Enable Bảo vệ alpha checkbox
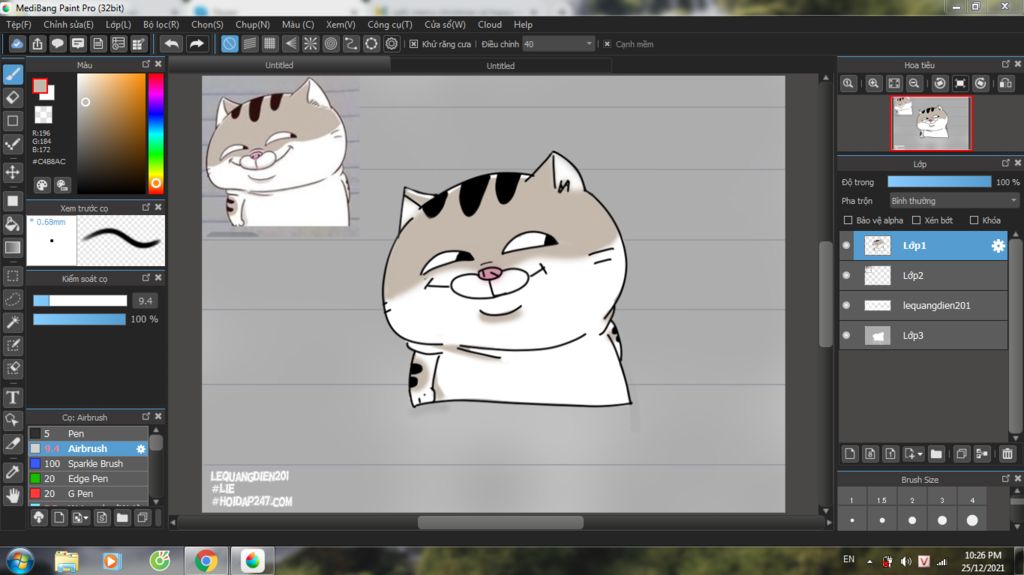The image size is (1024, 575). point(848,220)
